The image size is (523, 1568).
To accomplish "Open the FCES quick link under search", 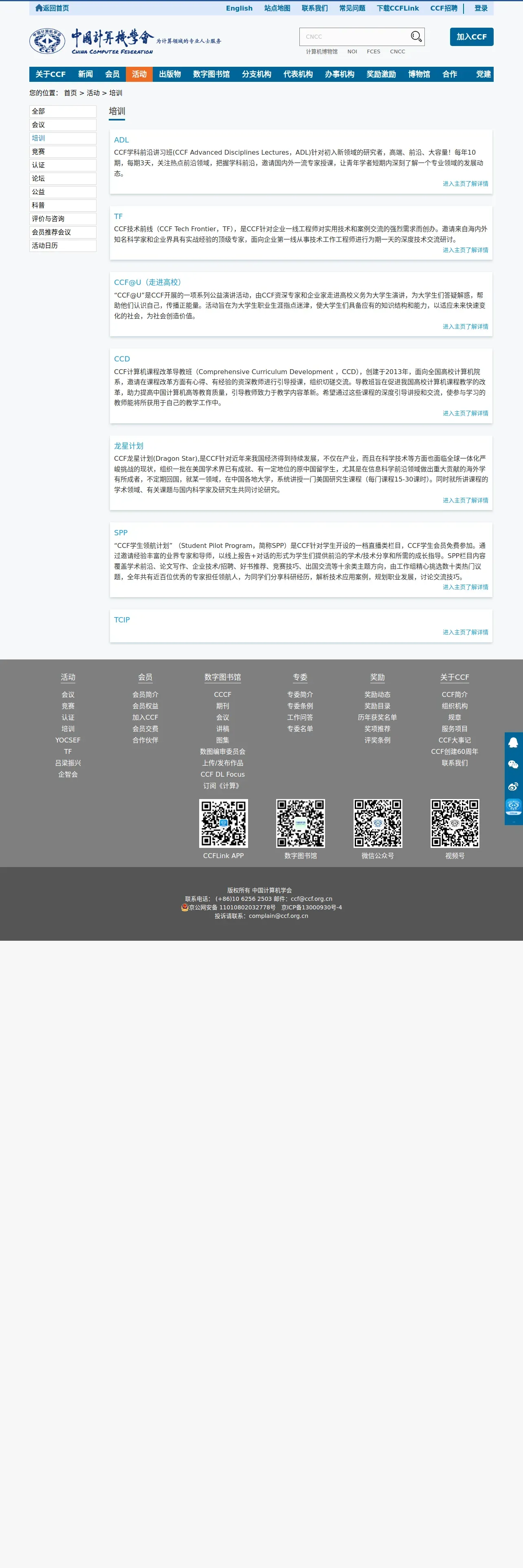I will pos(373,52).
